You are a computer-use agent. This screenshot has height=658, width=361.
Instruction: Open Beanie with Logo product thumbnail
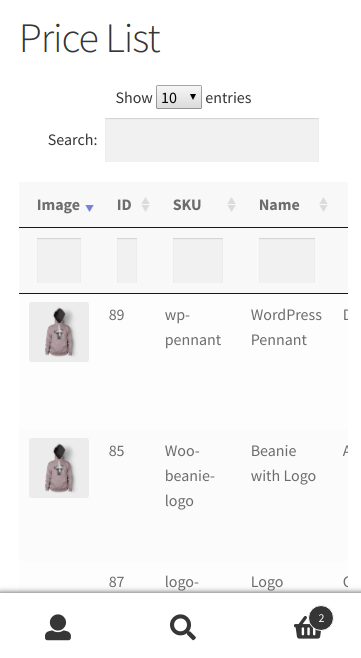(59, 468)
